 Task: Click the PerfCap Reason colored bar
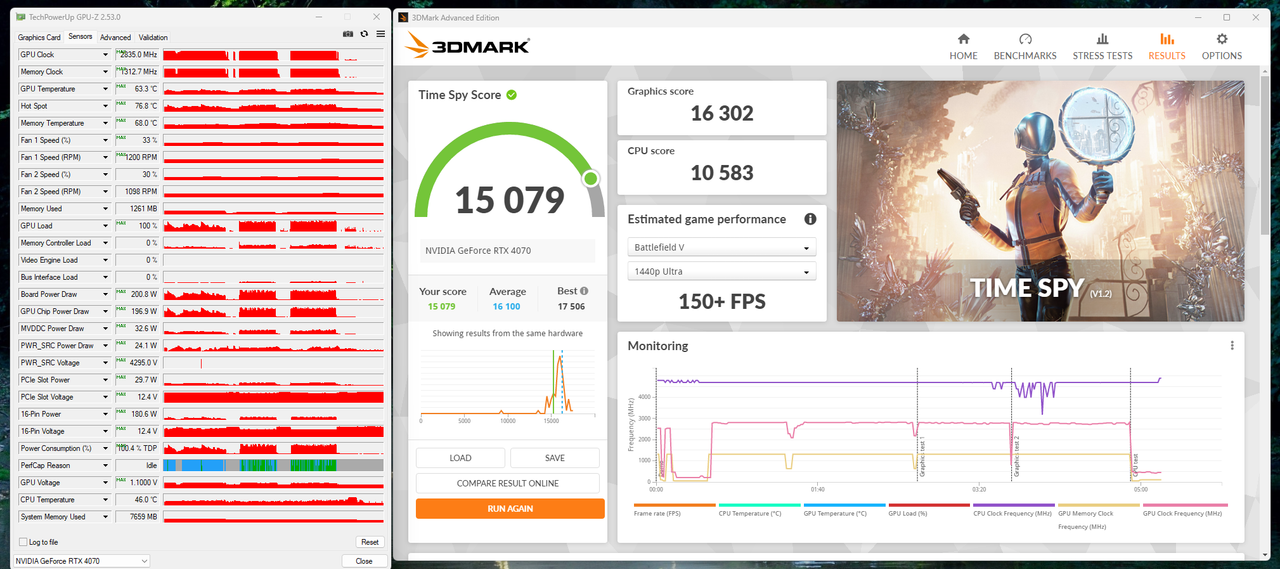point(273,465)
